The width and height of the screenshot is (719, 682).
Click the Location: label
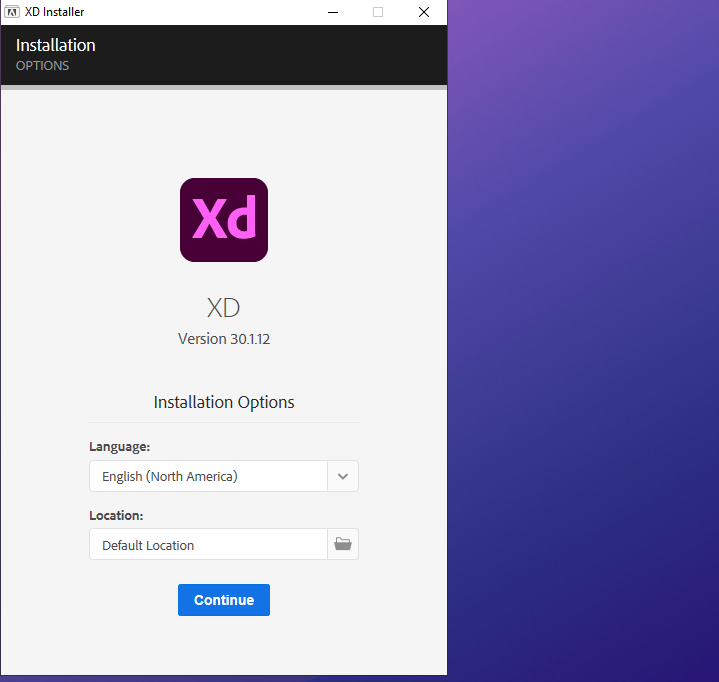[116, 516]
